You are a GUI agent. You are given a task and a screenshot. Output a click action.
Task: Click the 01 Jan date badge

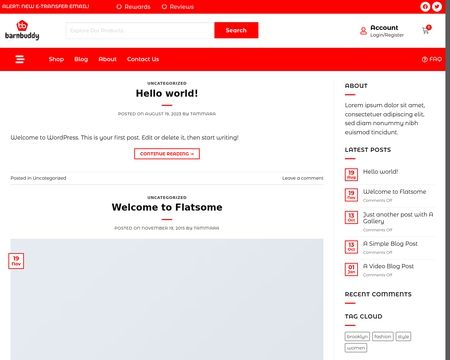coord(351,269)
